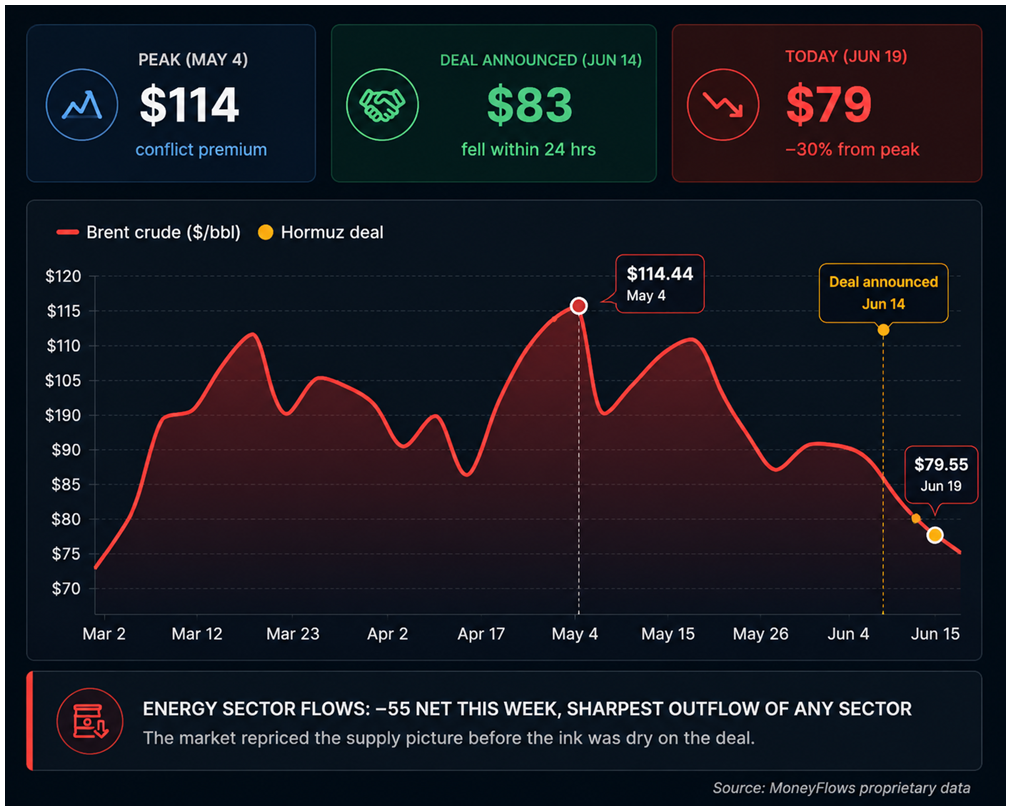
Task: Click the $79 today price value
Action: [x=829, y=104]
